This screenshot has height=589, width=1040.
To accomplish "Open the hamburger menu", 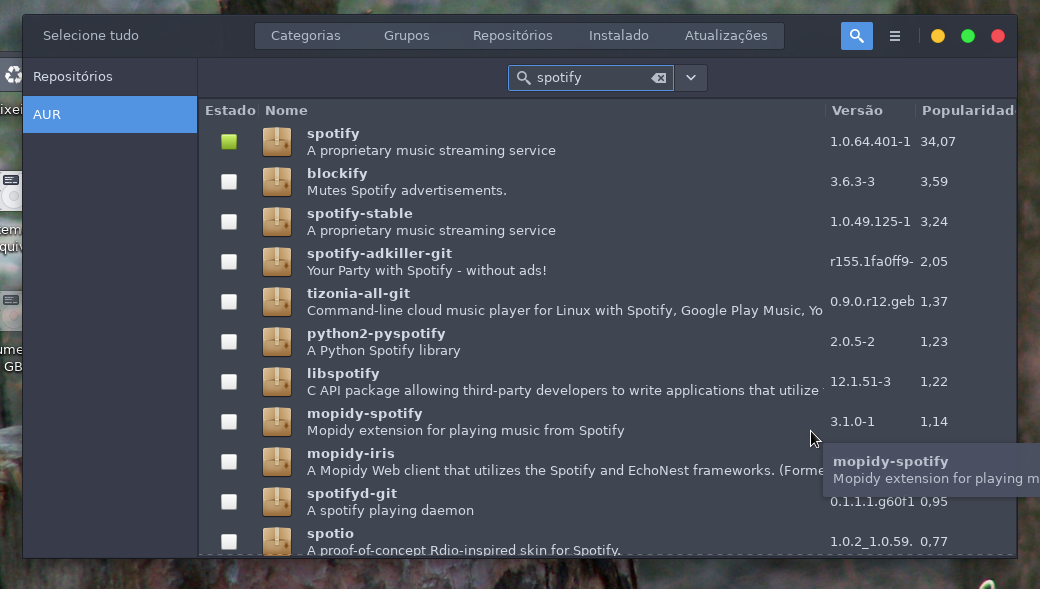I will [895, 36].
